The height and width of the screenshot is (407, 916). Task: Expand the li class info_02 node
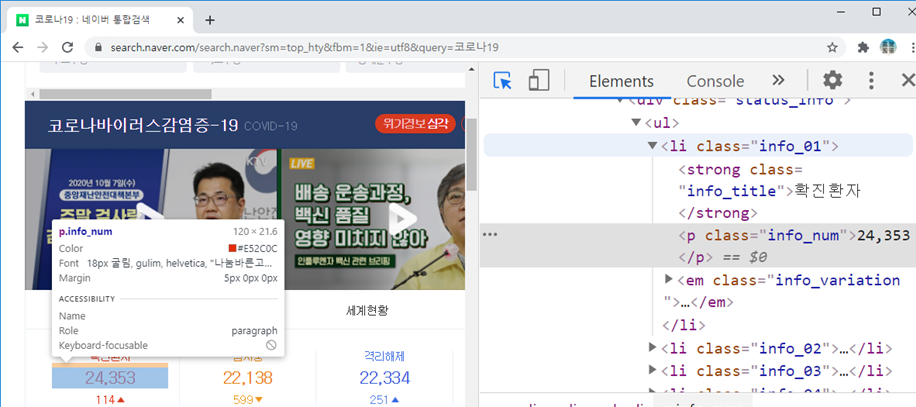tap(653, 348)
